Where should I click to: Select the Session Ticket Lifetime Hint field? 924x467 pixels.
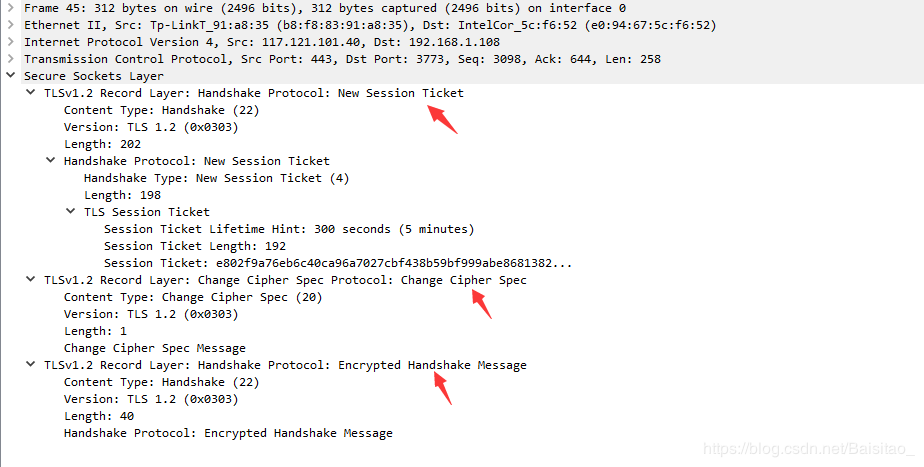289,229
